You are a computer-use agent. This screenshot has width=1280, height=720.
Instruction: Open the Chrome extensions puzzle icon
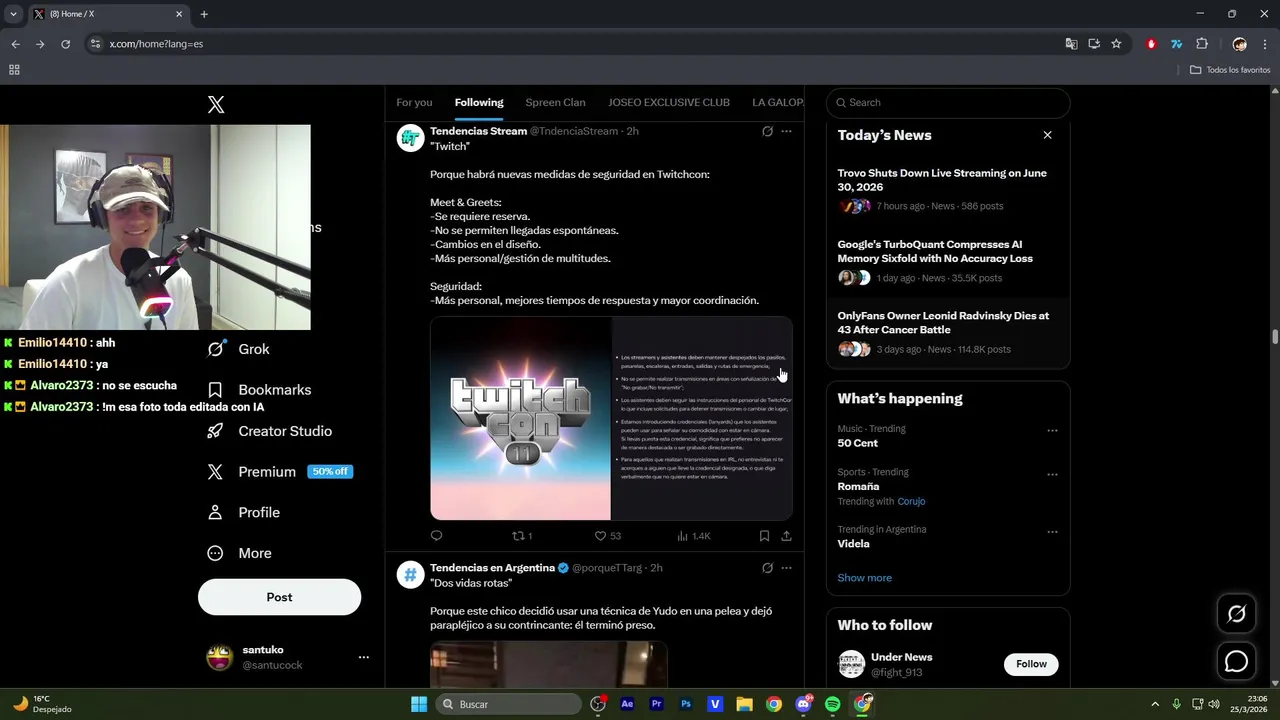tap(1202, 44)
